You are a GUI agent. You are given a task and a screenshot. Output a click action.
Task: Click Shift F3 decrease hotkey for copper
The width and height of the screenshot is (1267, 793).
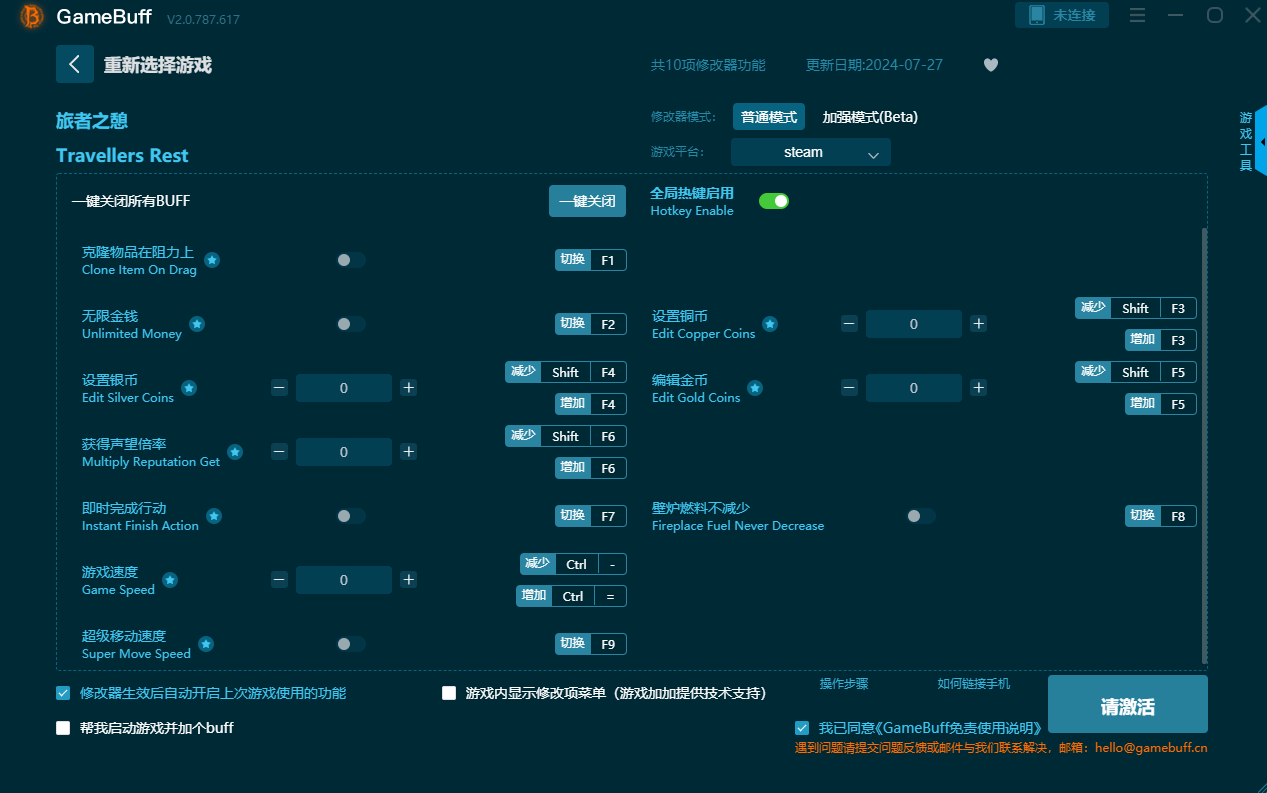1136,308
